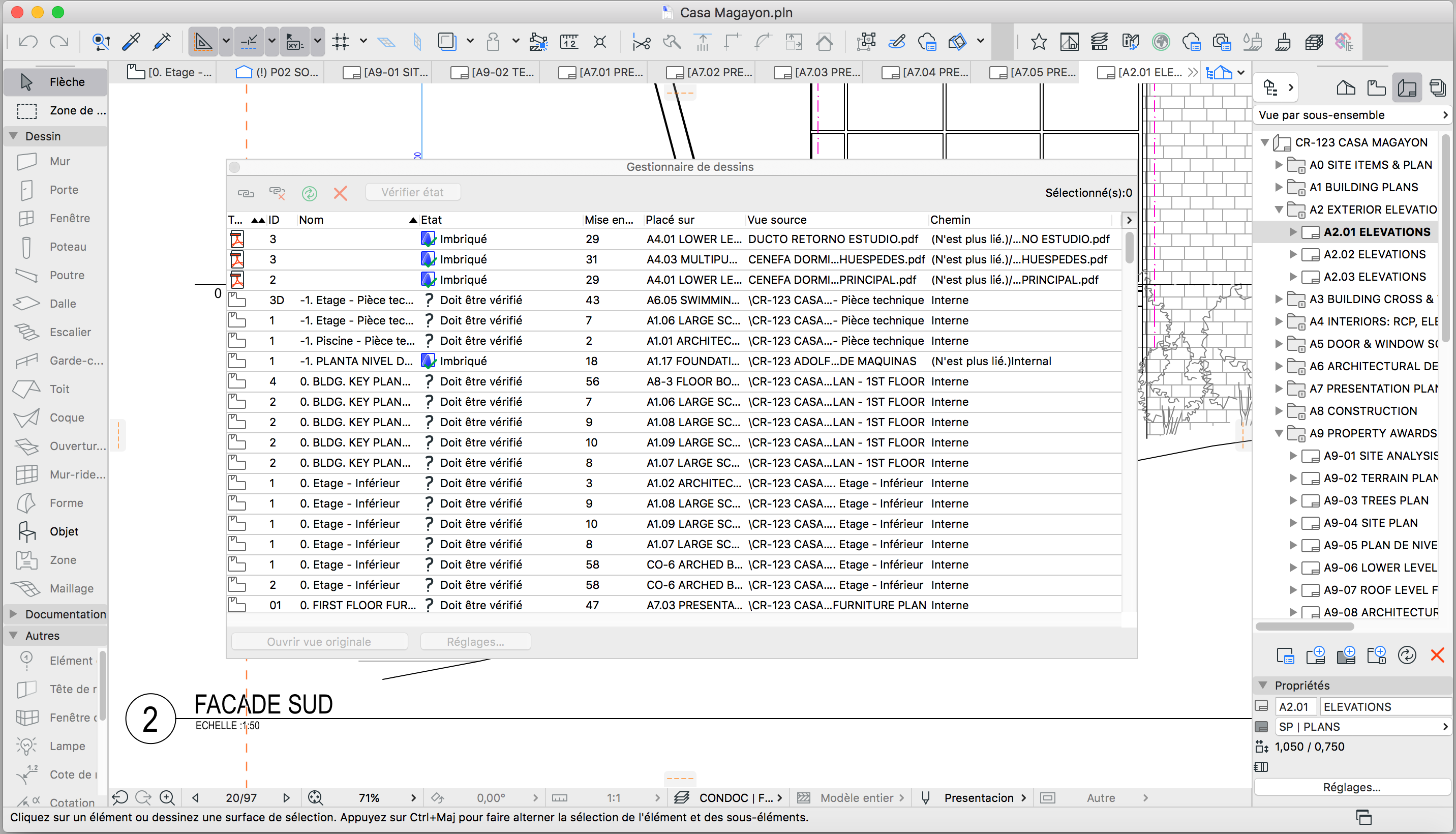Click the ELEVATIONS name input field
The height and width of the screenshot is (834, 1456).
[1385, 707]
